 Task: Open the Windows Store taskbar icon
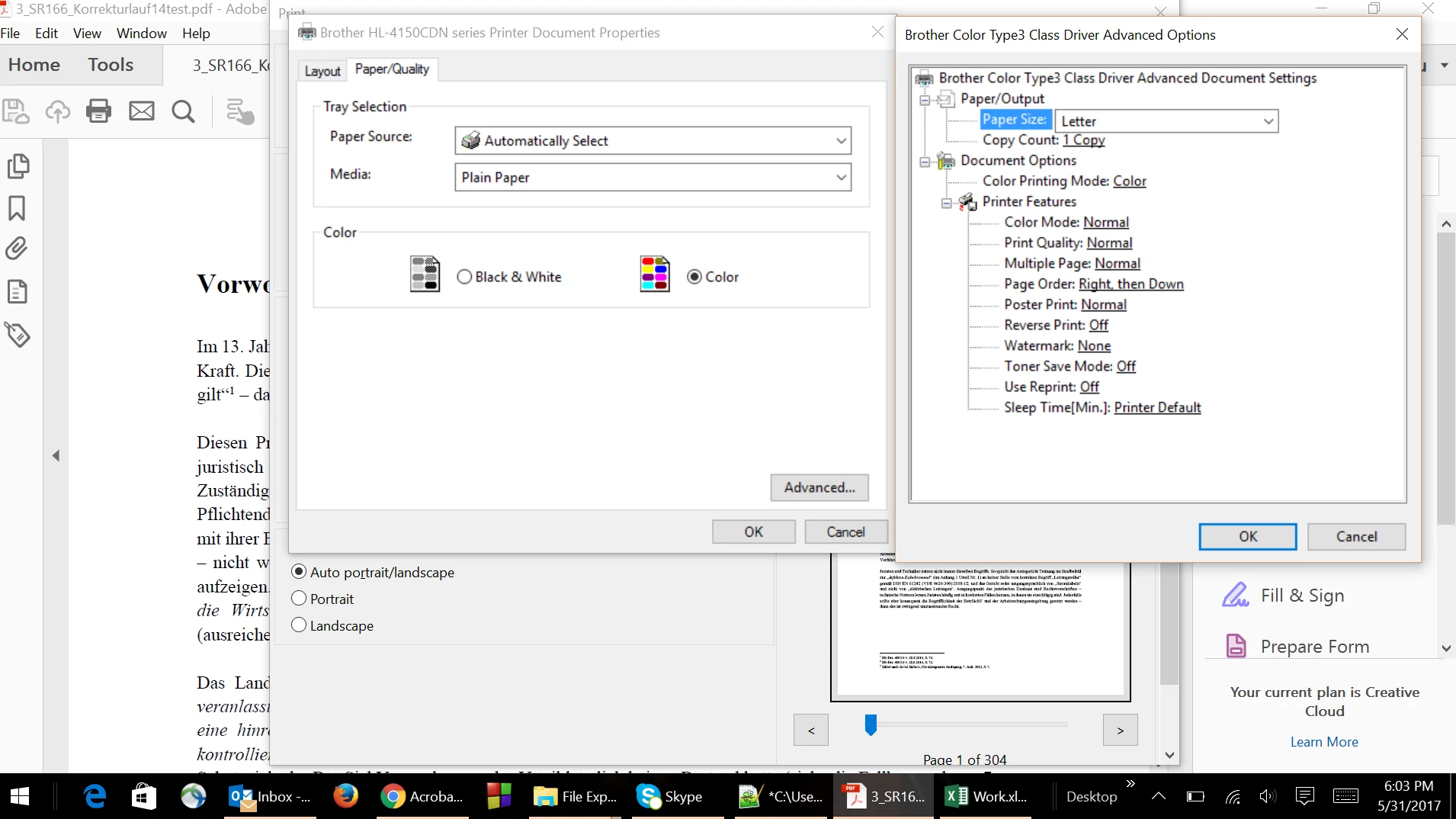144,797
